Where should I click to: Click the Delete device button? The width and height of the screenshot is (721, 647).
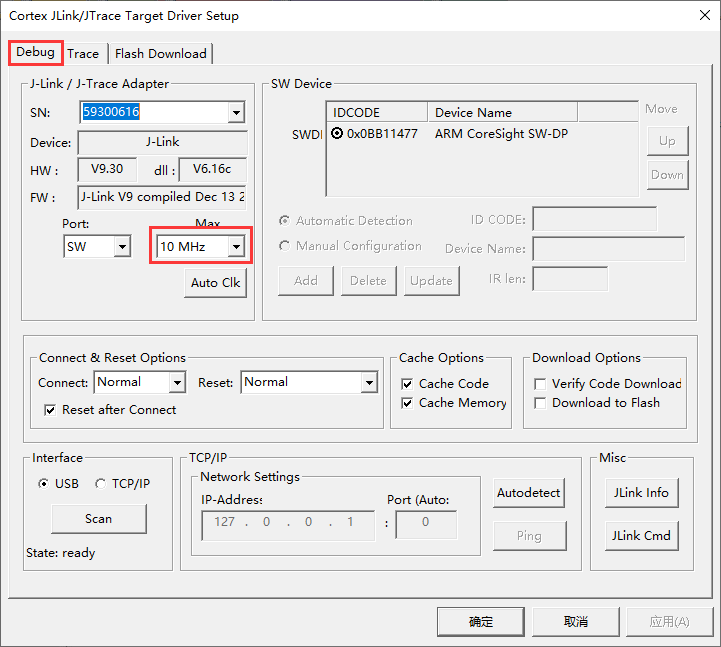click(368, 281)
